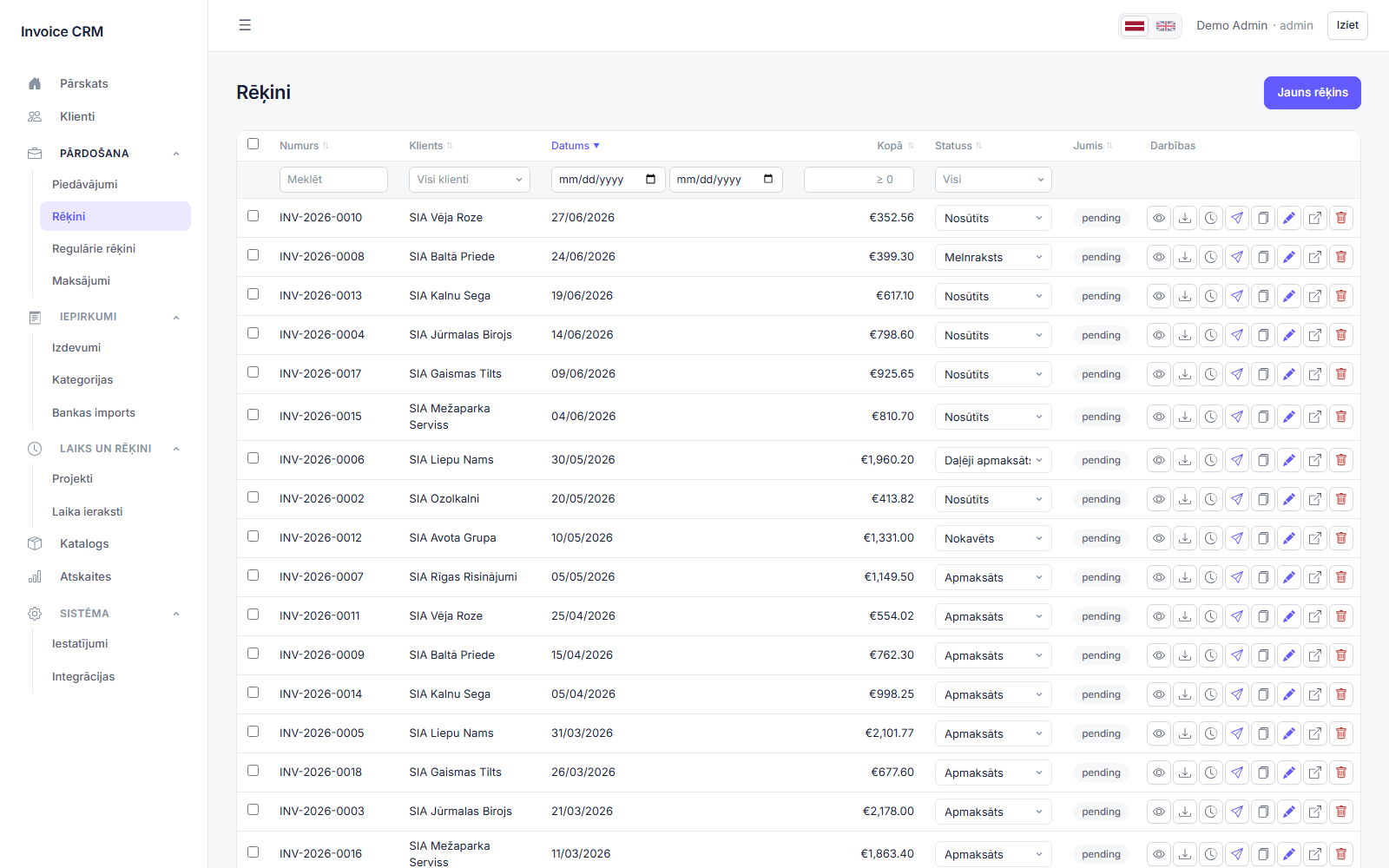Open calendar picker on second date filter
Screen dimensions: 1389x868
[x=768, y=180]
